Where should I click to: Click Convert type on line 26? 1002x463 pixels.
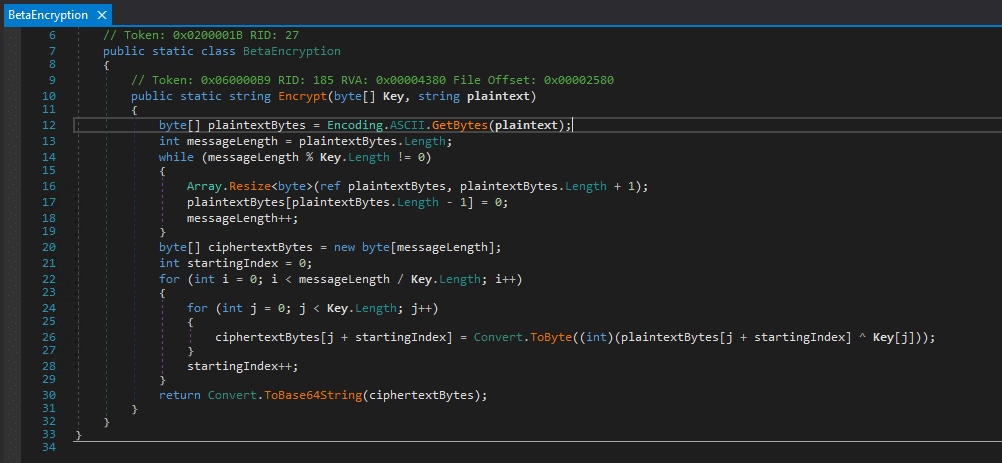[498, 337]
